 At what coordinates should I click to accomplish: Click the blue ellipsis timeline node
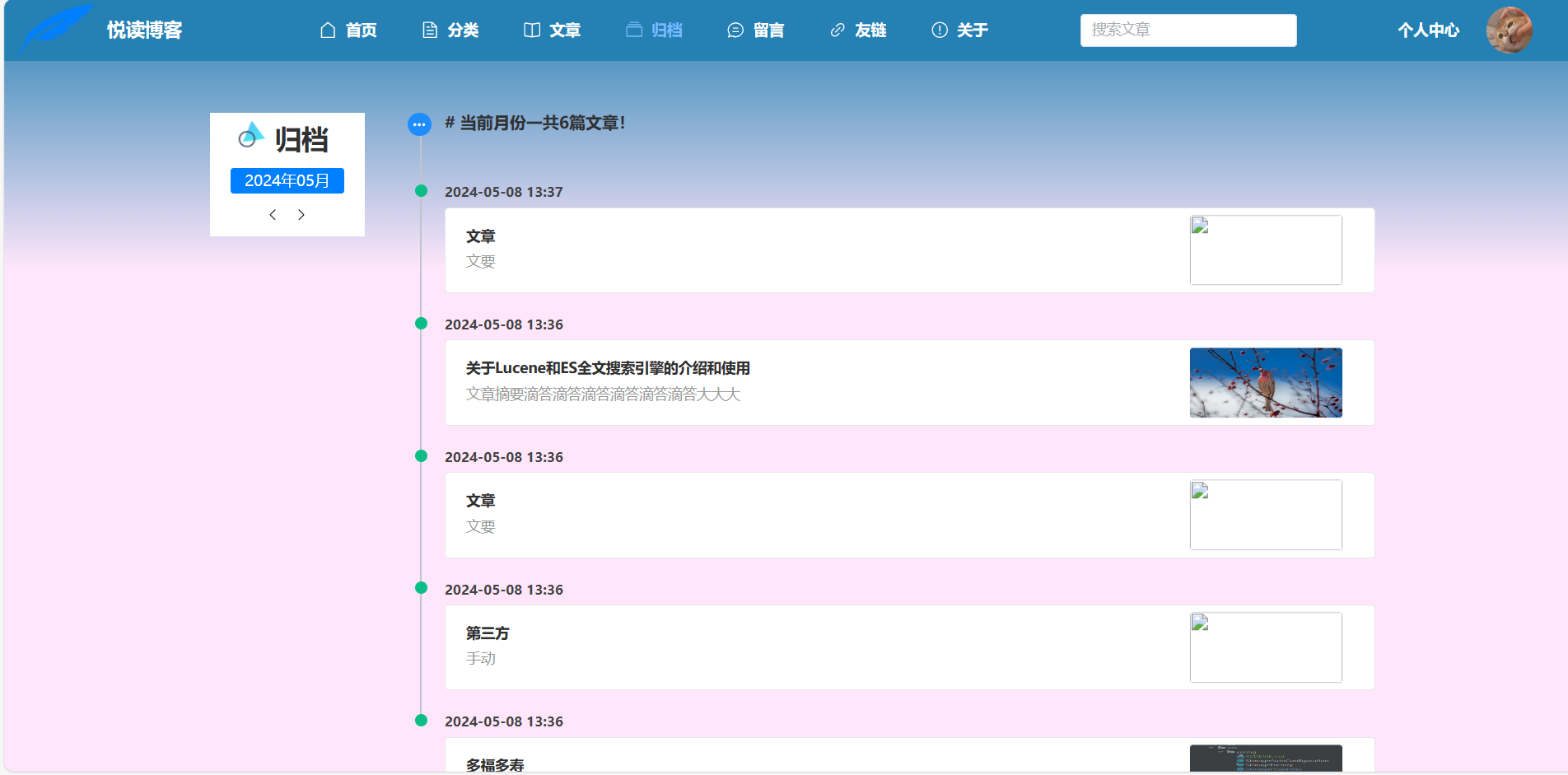click(x=420, y=124)
